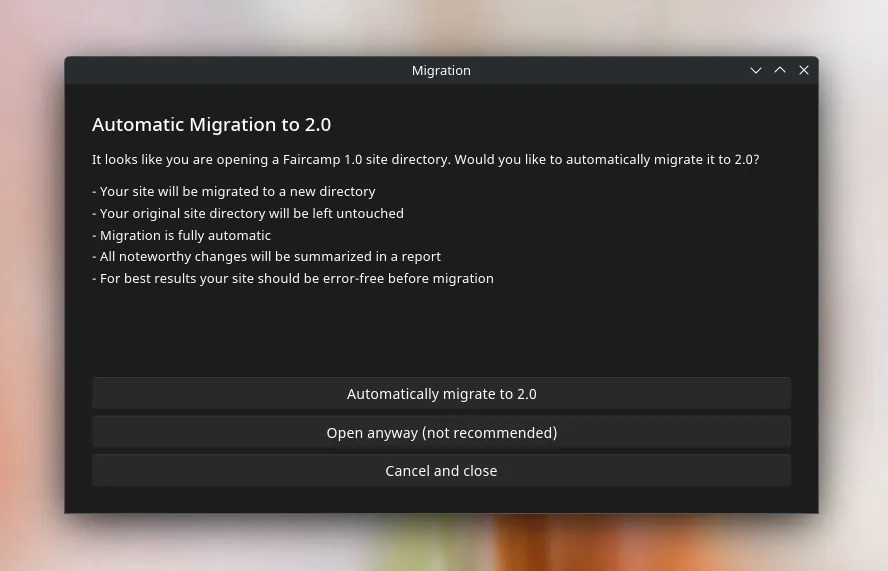
Task: Click 'It looks like you are opening a Faircamp' sentence
Action: click(x=426, y=160)
